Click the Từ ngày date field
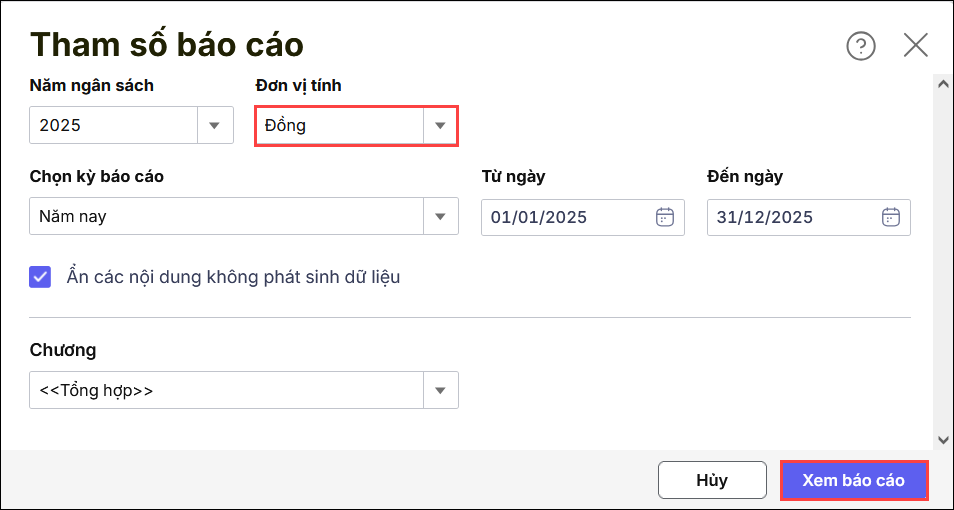Viewport: 954px width, 510px height. tap(565, 216)
